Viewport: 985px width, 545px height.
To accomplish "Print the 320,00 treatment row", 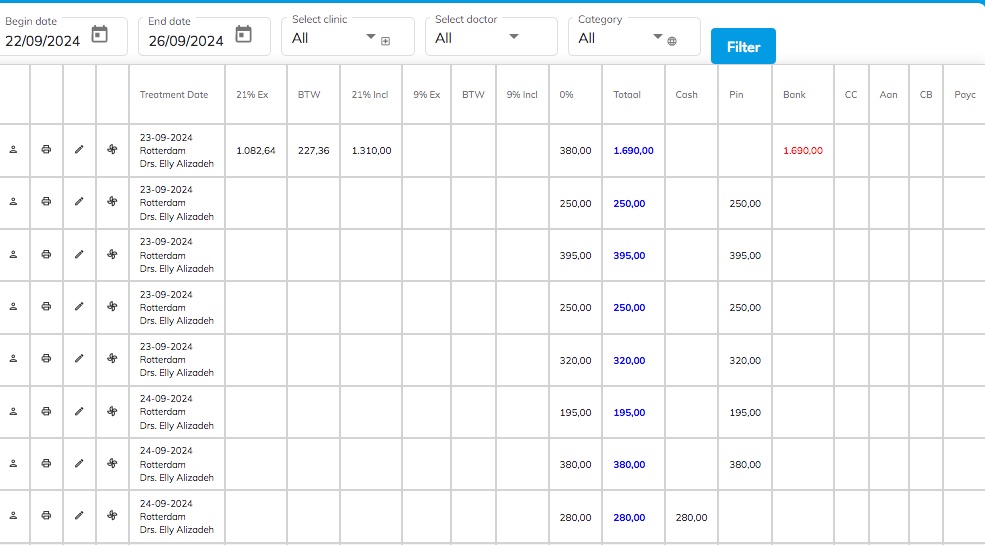I will pos(46,359).
